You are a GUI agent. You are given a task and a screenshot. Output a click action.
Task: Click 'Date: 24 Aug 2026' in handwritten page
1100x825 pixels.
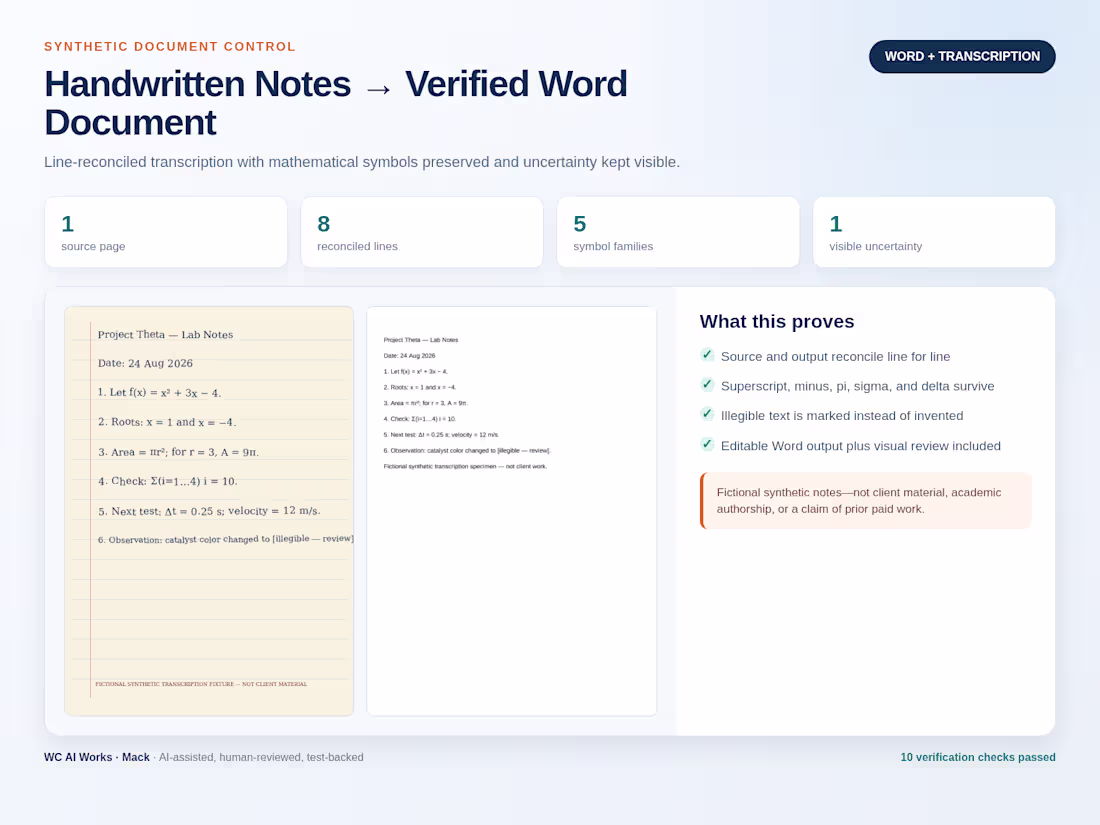pyautogui.click(x=145, y=363)
